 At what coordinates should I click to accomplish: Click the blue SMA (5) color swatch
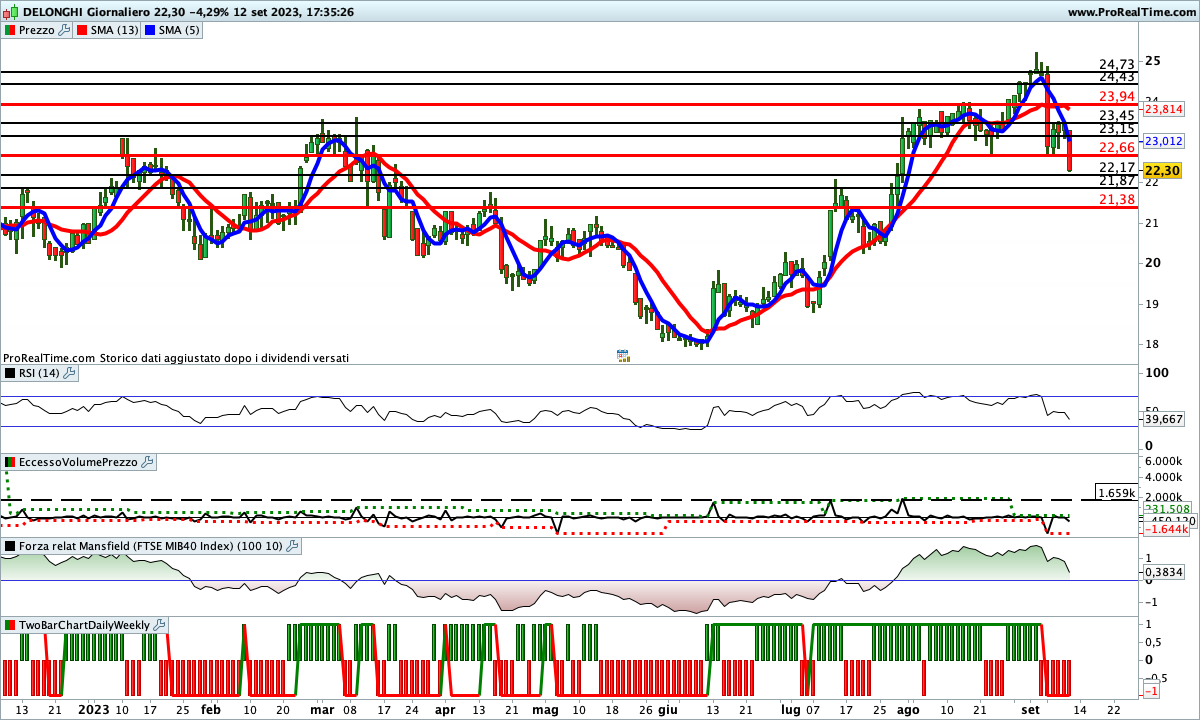(150, 30)
